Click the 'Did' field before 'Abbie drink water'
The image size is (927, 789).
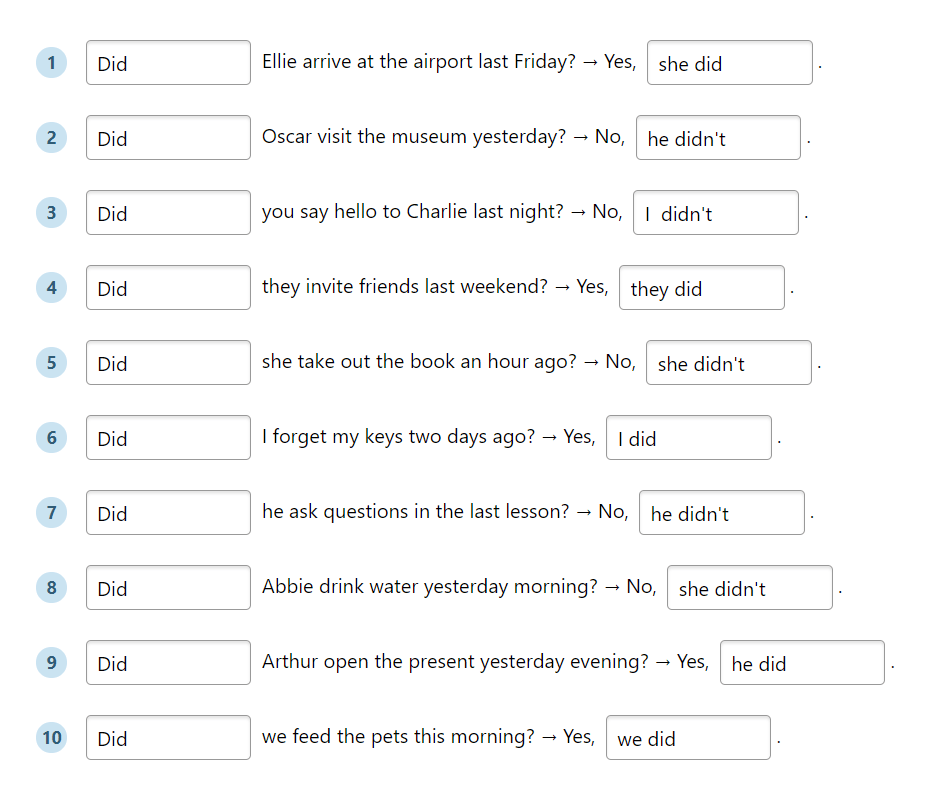(168, 588)
